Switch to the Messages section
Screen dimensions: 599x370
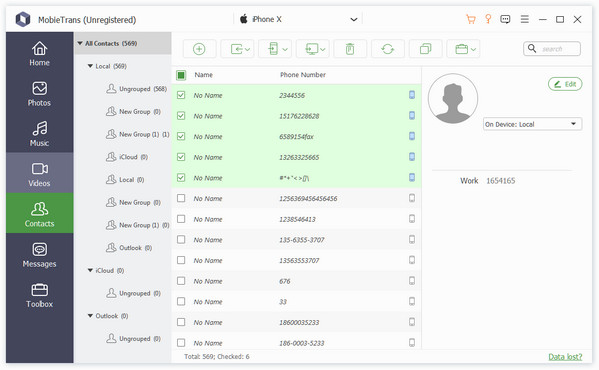(x=39, y=255)
